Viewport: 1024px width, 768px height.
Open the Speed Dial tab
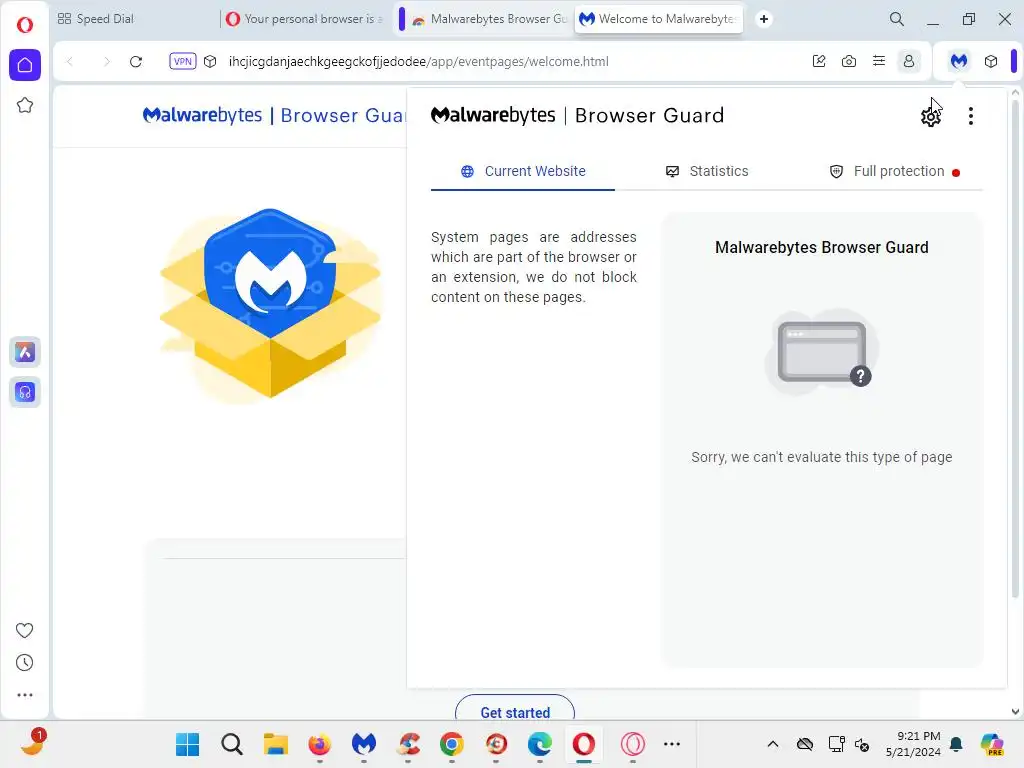(x=96, y=19)
